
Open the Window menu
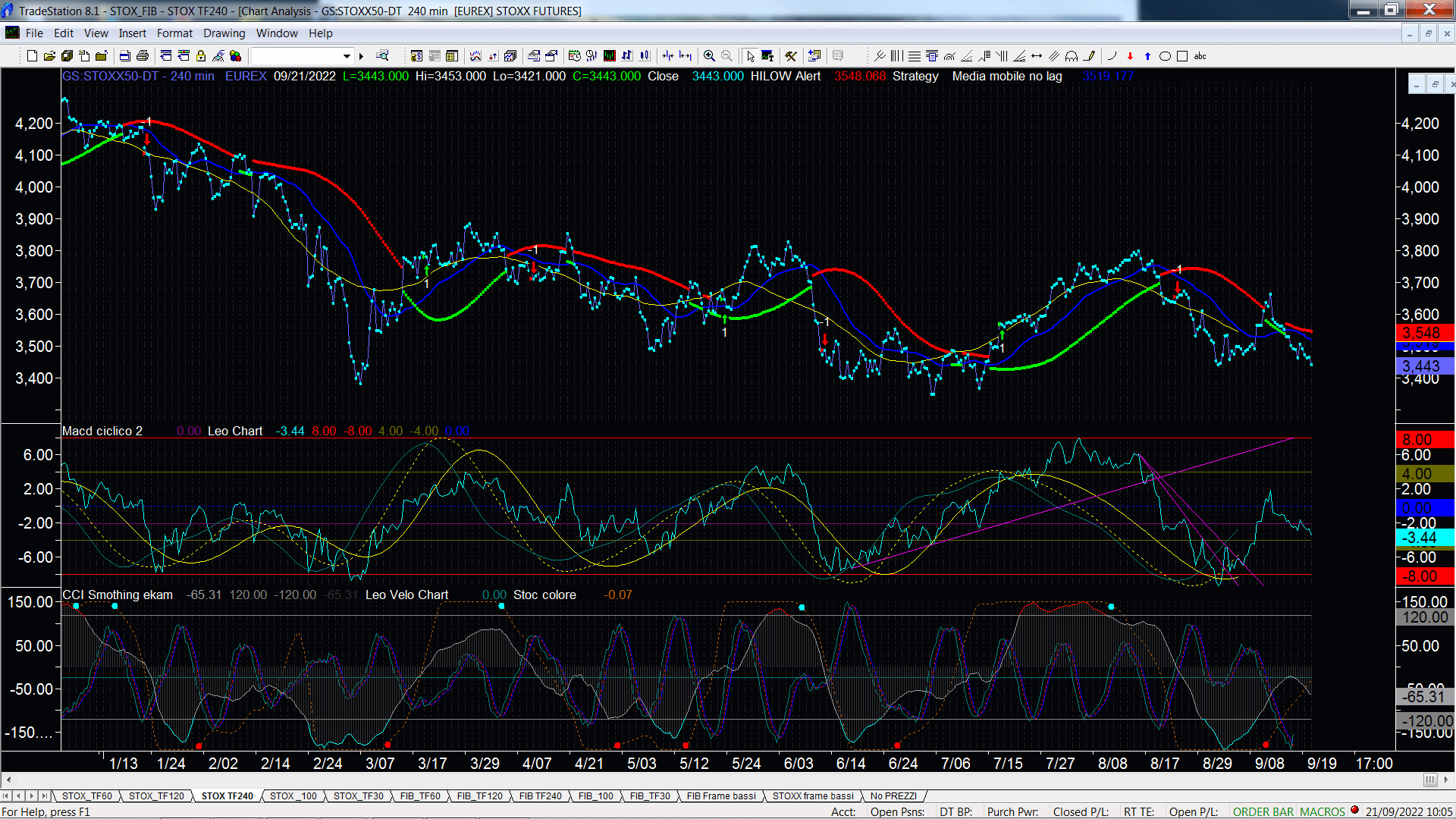(x=277, y=33)
